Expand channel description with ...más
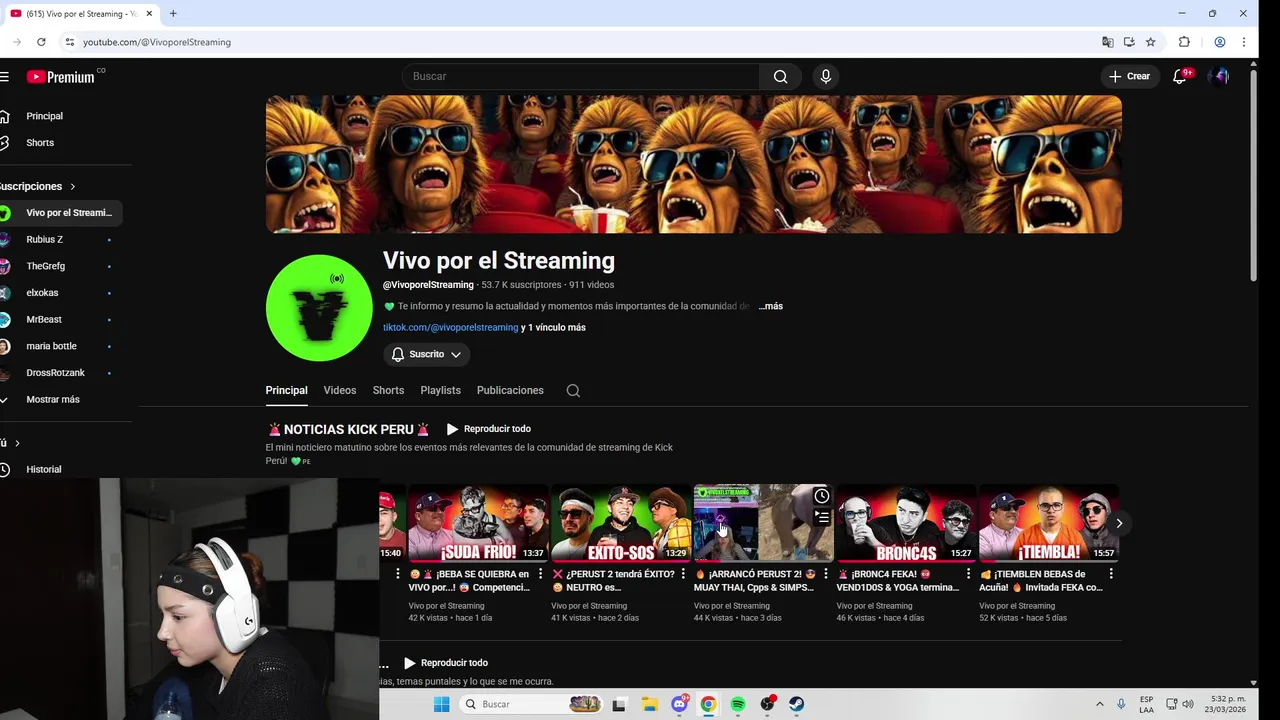The width and height of the screenshot is (1280, 720). pos(771,306)
